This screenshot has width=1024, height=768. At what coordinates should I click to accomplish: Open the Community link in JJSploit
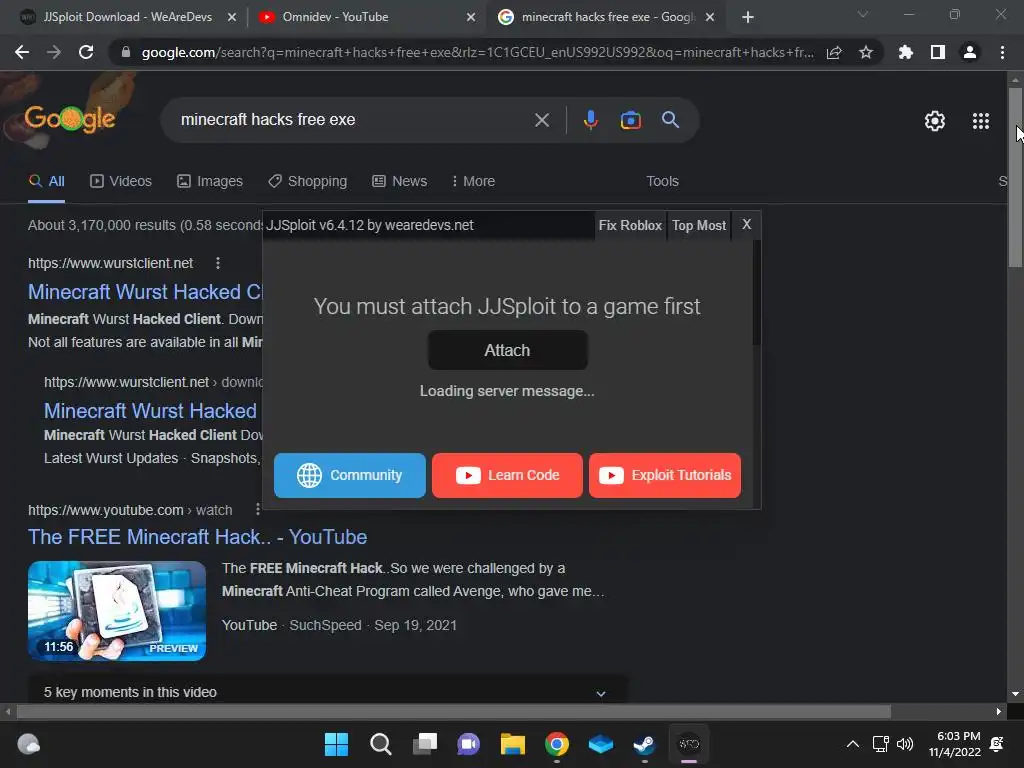click(349, 475)
